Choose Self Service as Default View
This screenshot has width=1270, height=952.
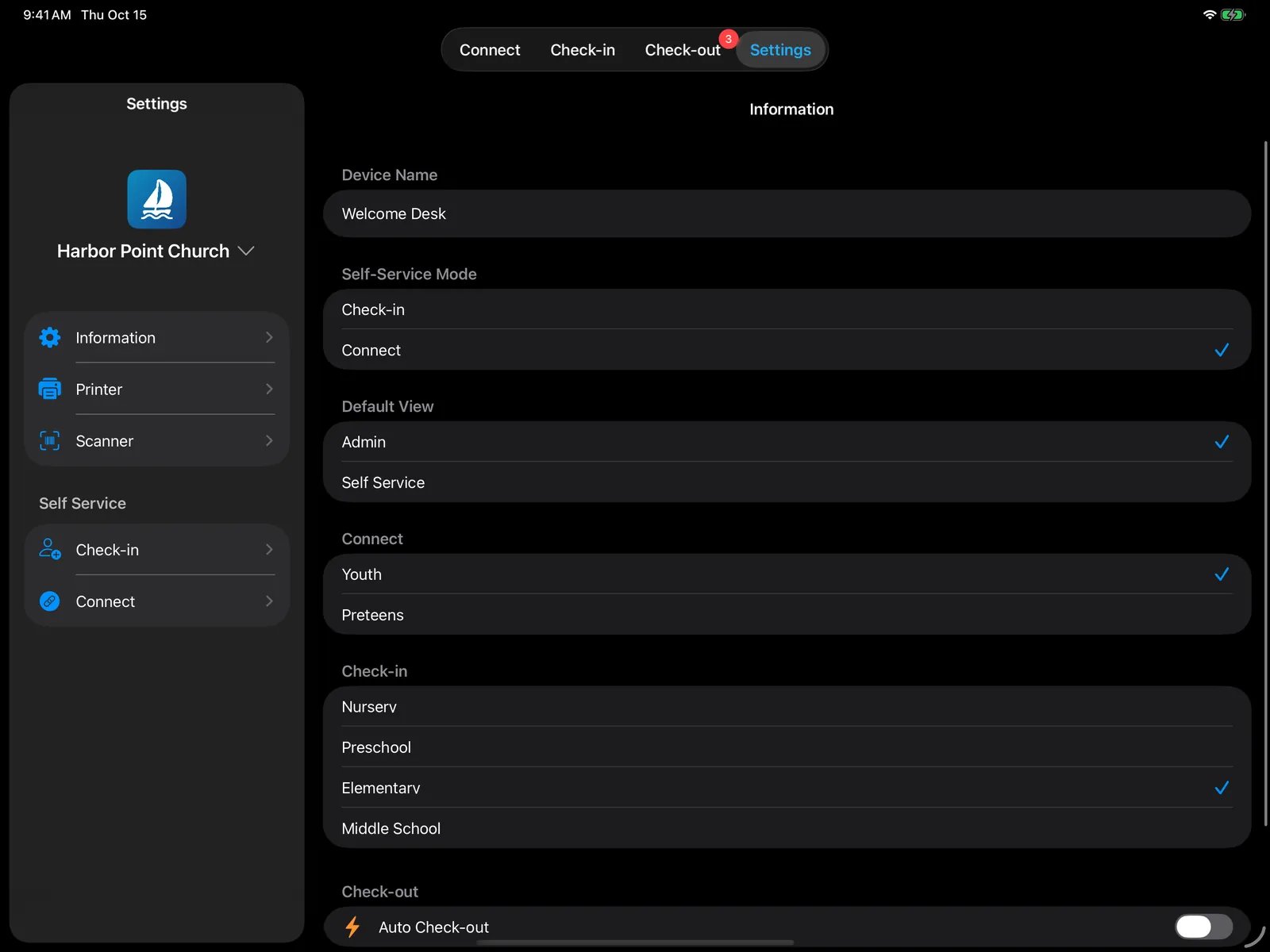(787, 482)
